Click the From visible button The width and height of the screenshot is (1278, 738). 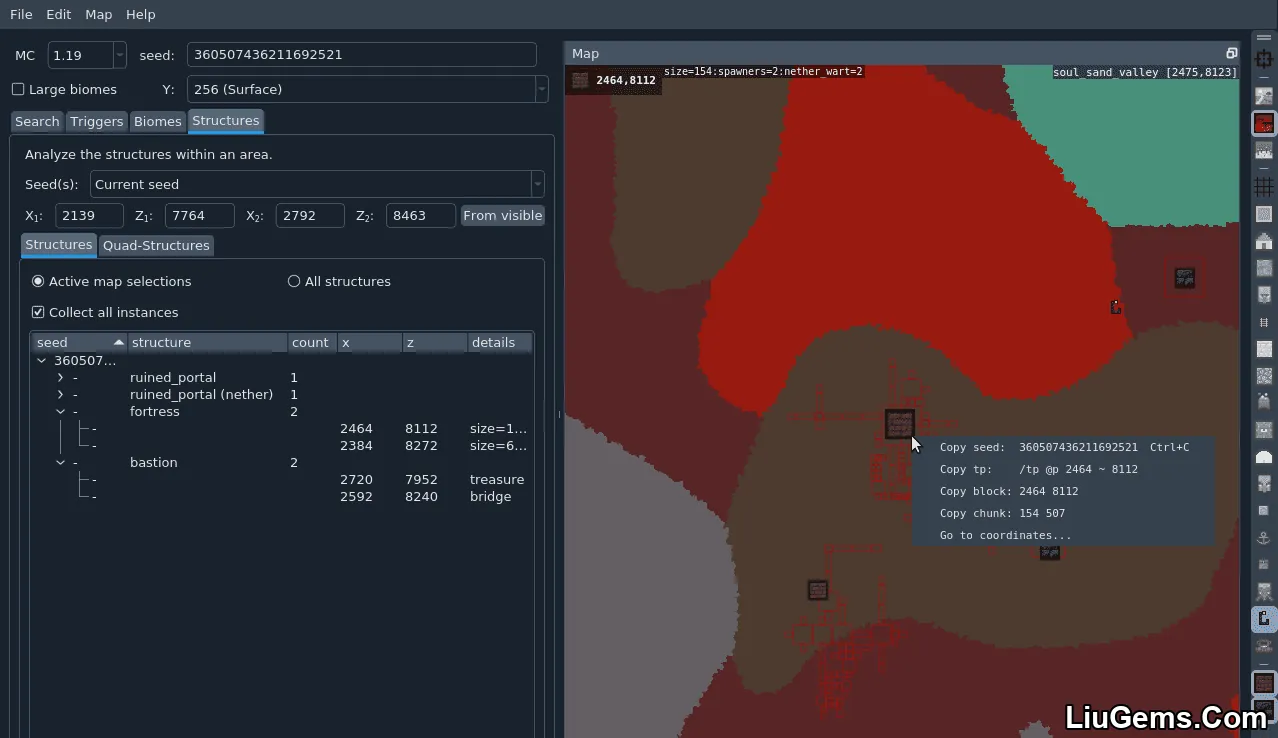pyautogui.click(x=503, y=215)
